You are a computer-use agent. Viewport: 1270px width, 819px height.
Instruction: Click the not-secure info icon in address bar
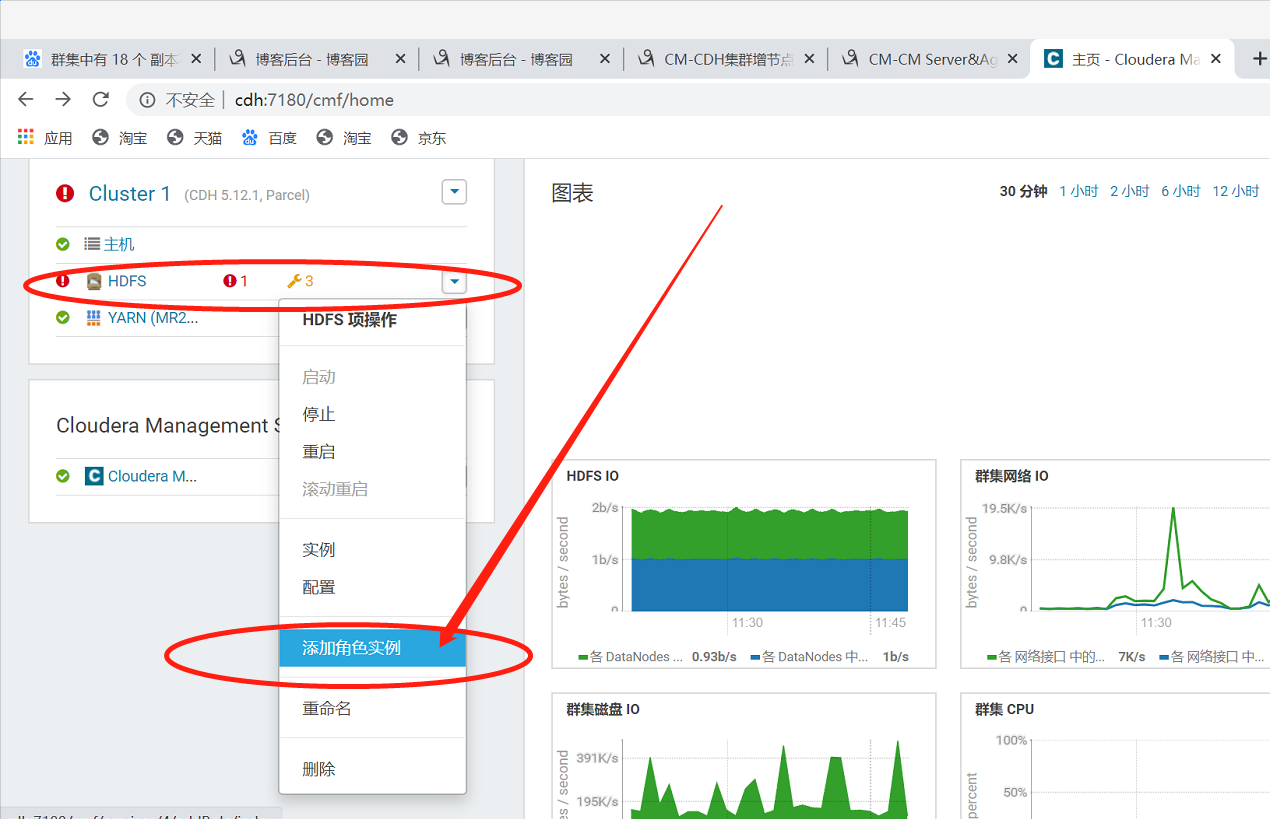(x=148, y=99)
